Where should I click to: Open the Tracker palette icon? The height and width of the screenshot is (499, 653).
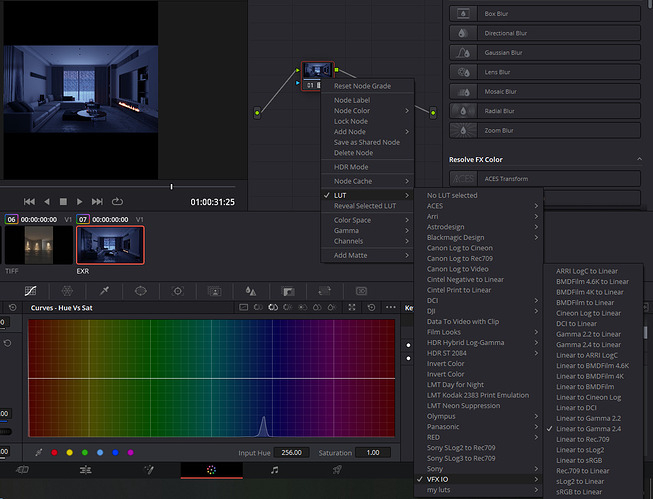click(x=178, y=290)
